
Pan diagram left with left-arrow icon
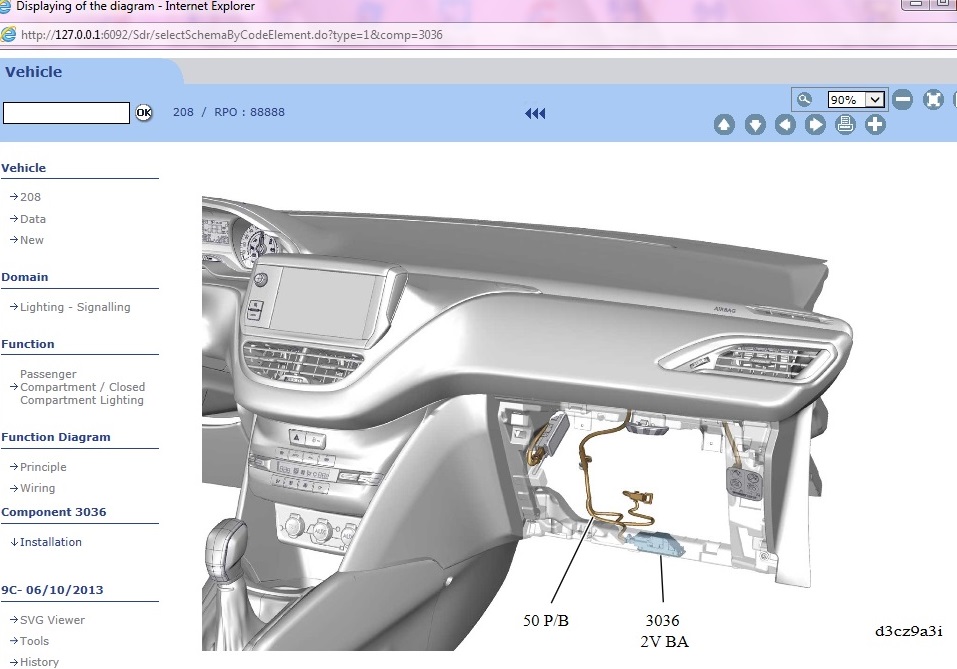tap(785, 125)
